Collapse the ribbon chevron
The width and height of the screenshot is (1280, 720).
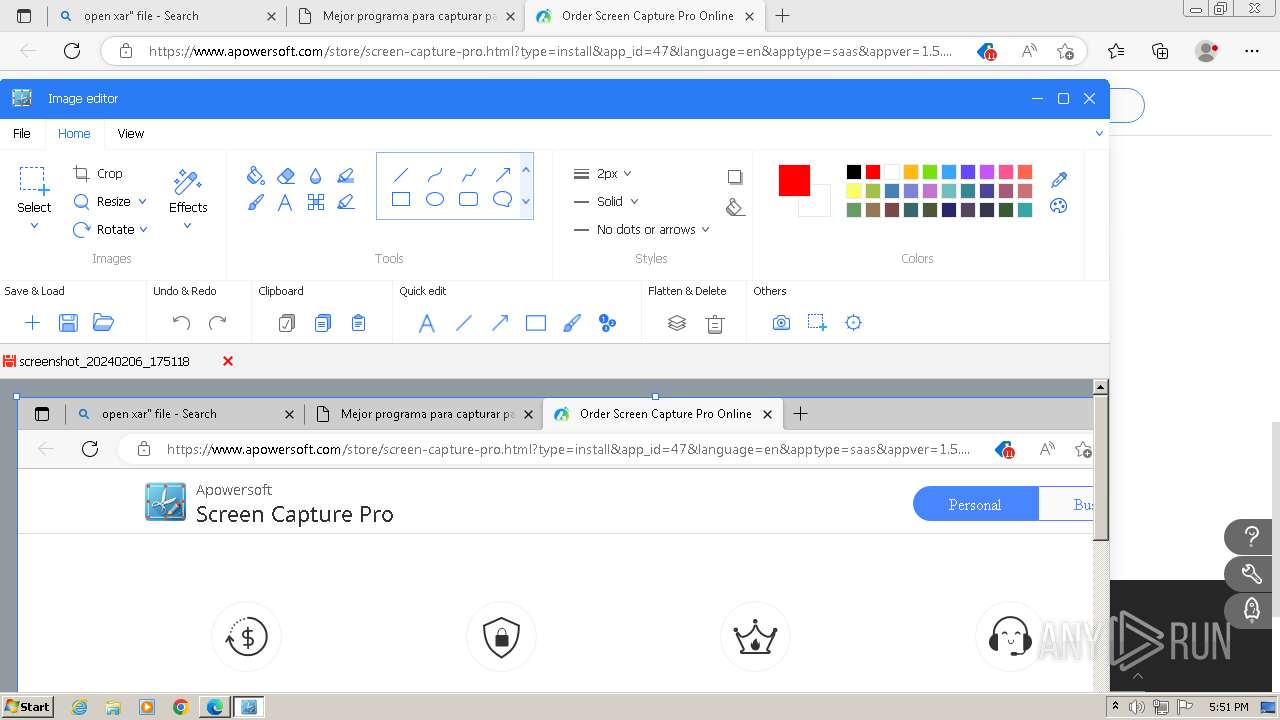click(1099, 133)
